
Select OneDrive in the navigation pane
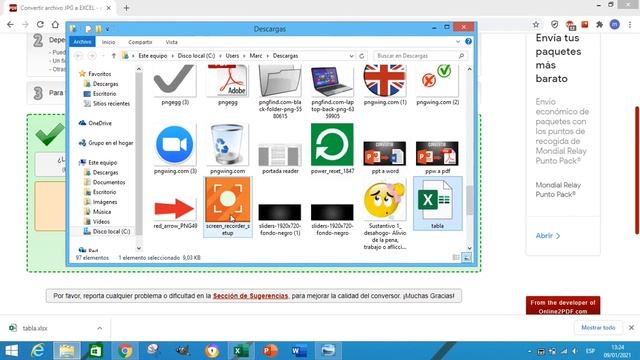(x=100, y=123)
